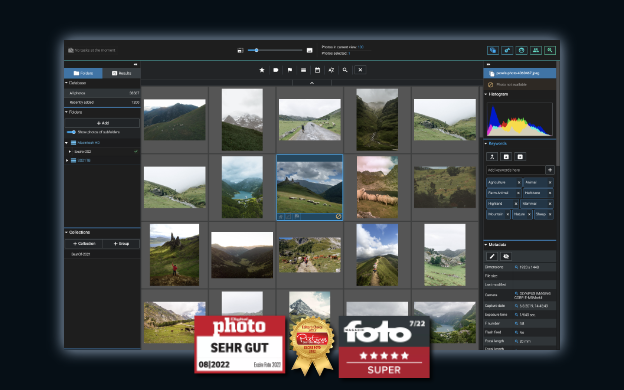Focus the Add keywords input field
Screen dimensions: 624x390
click(515, 170)
